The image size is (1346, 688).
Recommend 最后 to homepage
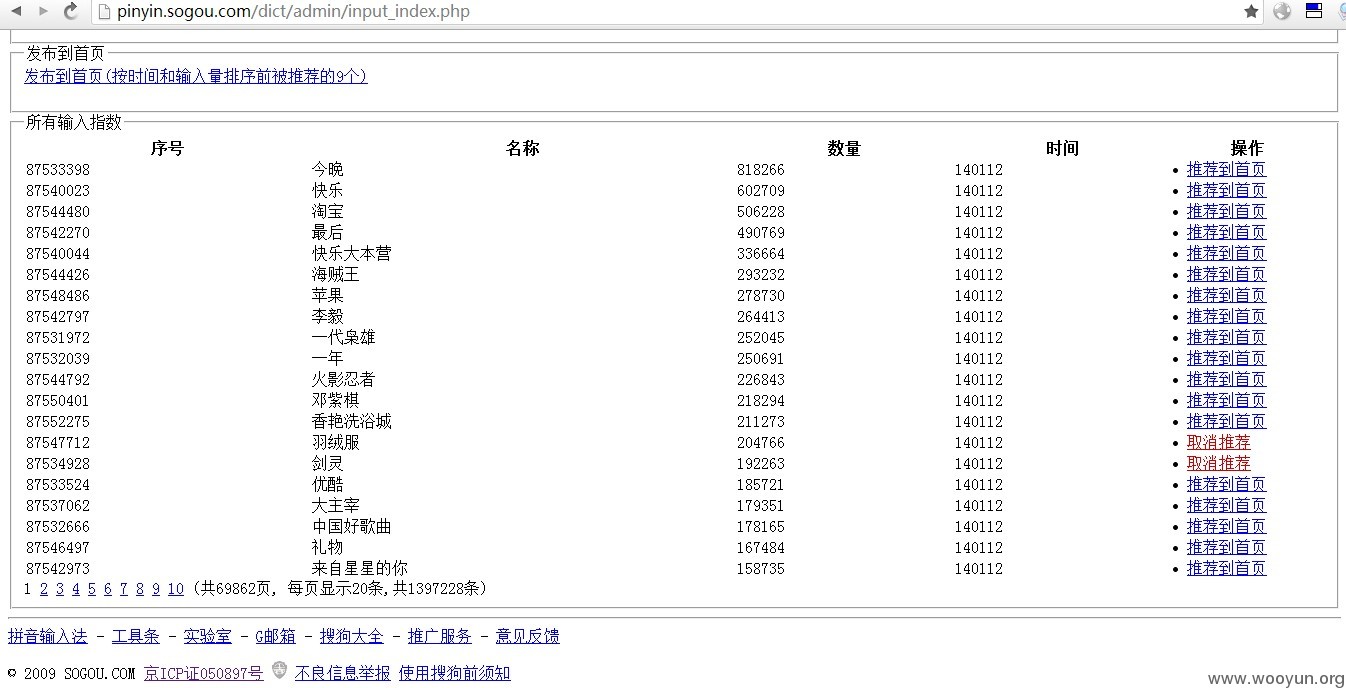click(1226, 232)
